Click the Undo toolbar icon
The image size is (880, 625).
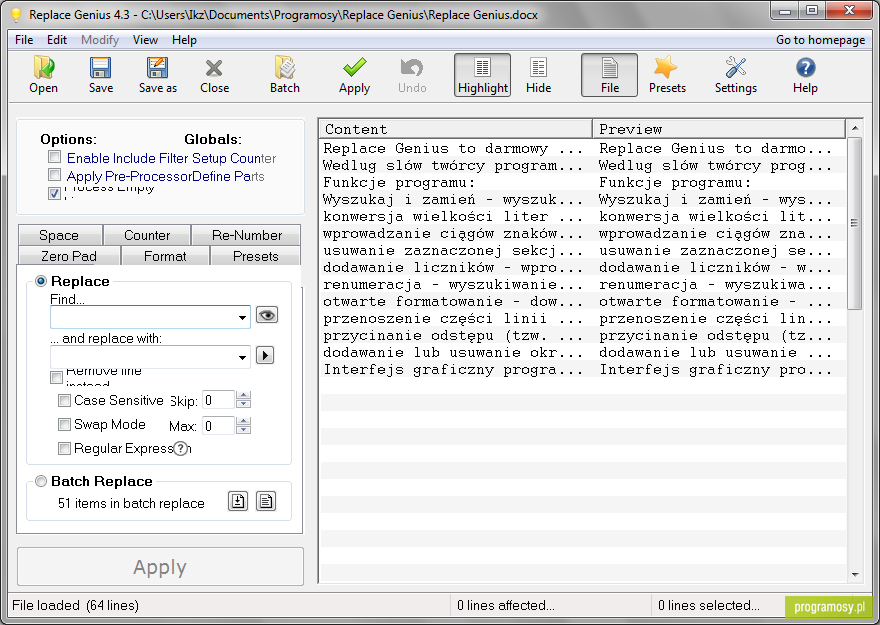point(412,75)
